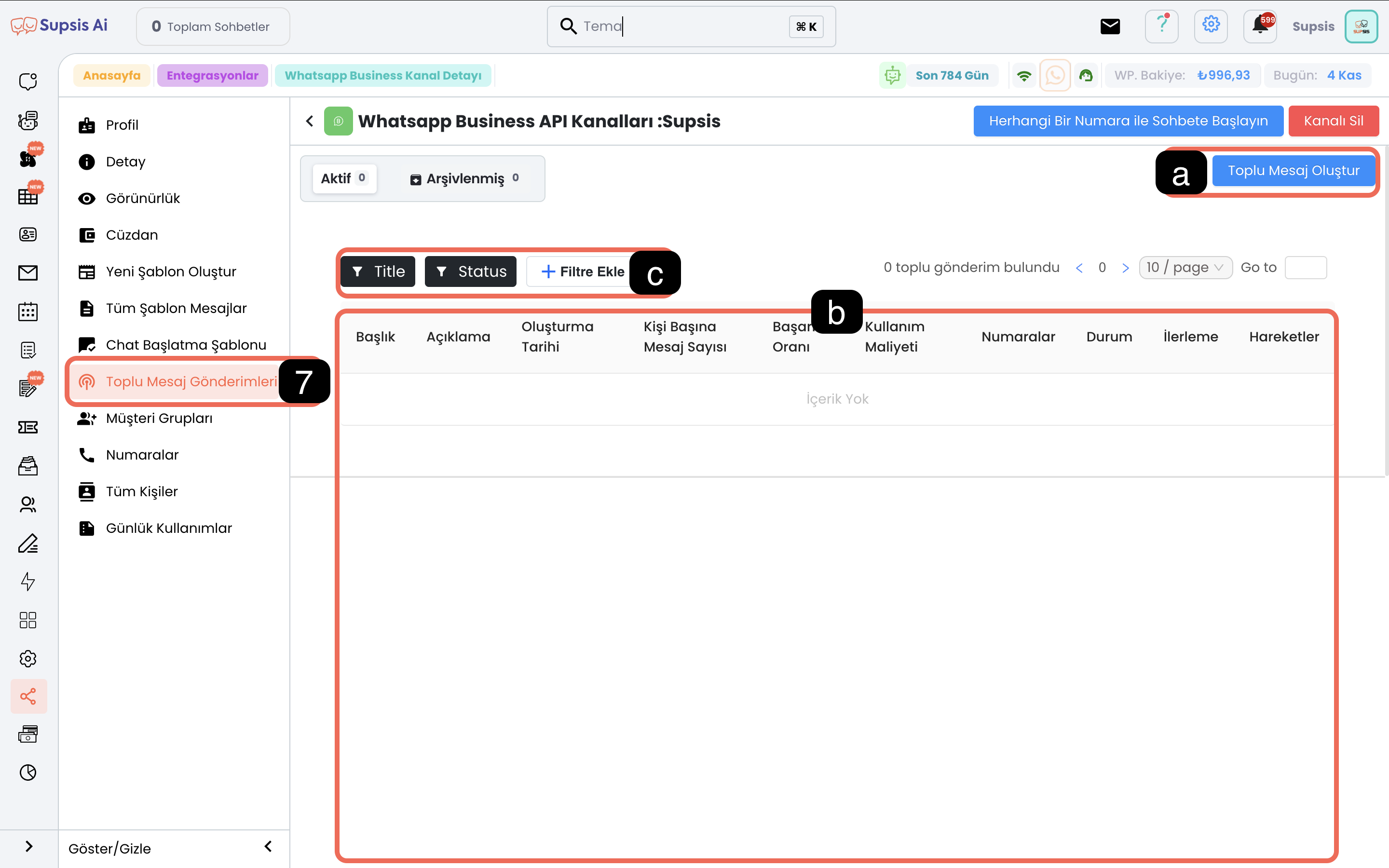This screenshot has width=1389, height=868.
Task: Open the calendar icon in left sidebar
Action: (27, 311)
